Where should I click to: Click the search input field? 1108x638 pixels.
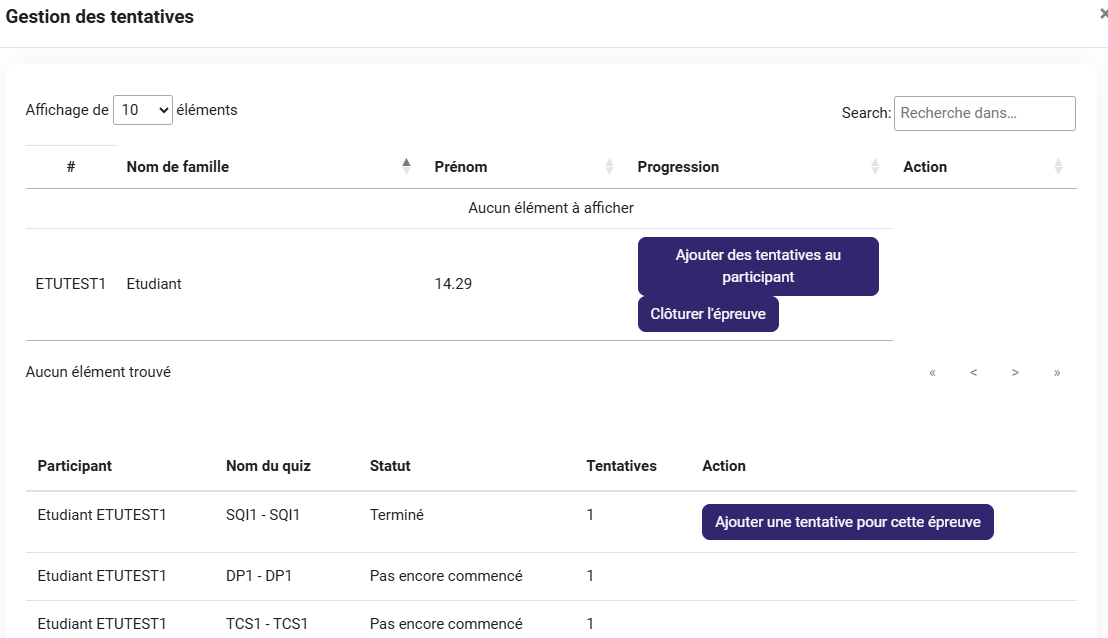coord(984,113)
